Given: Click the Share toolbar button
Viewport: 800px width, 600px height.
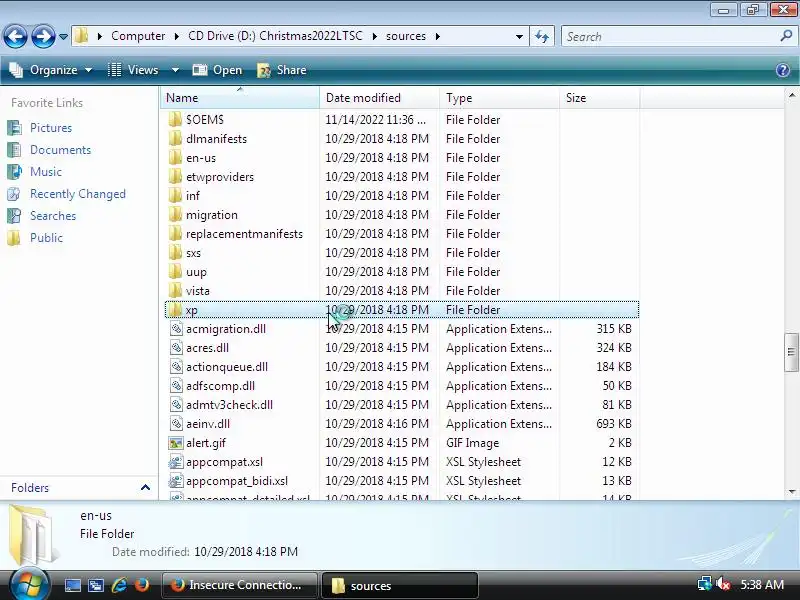Looking at the screenshot, I should click(282, 70).
